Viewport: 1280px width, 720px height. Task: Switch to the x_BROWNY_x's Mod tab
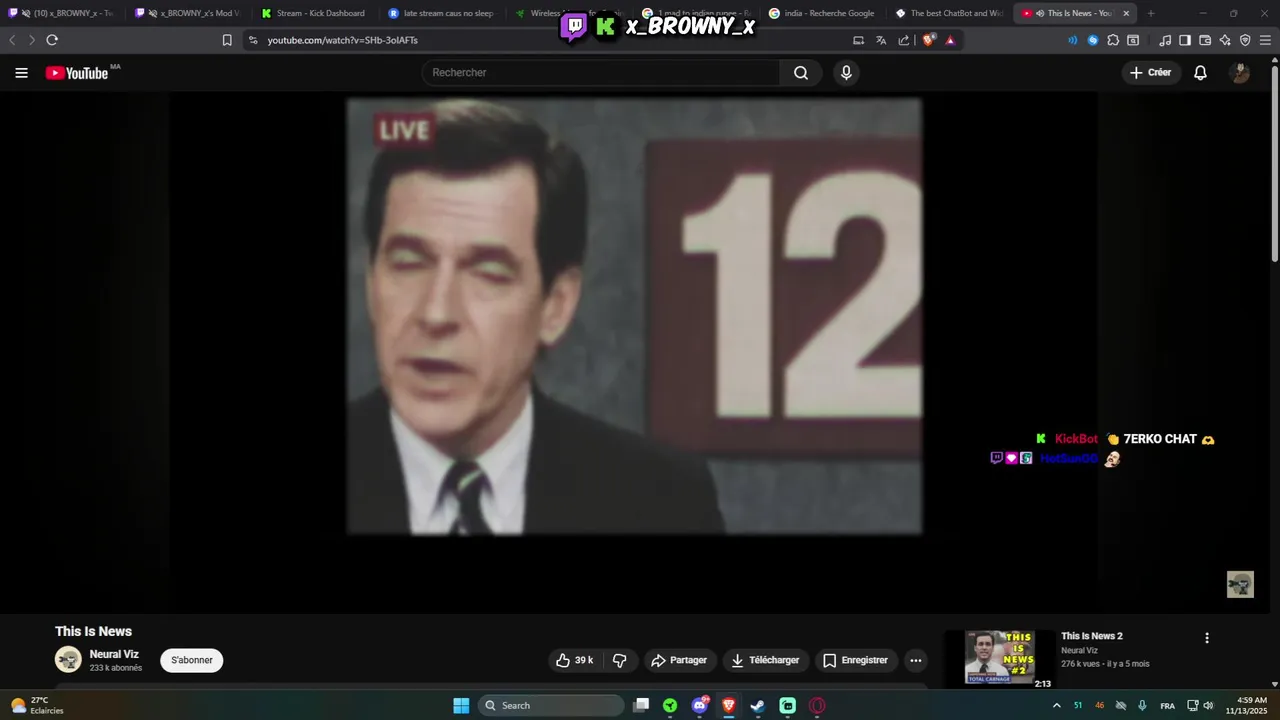click(x=188, y=13)
